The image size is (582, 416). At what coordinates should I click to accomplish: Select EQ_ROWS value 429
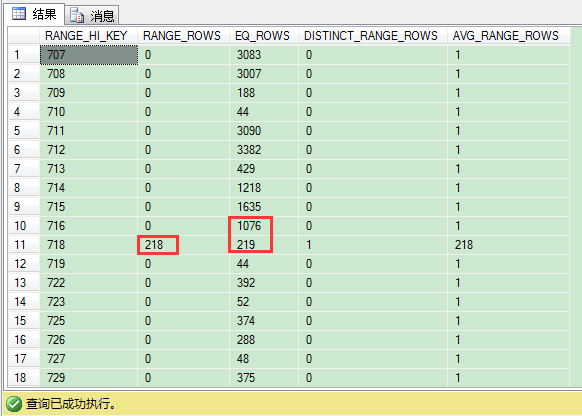[x=264, y=169]
